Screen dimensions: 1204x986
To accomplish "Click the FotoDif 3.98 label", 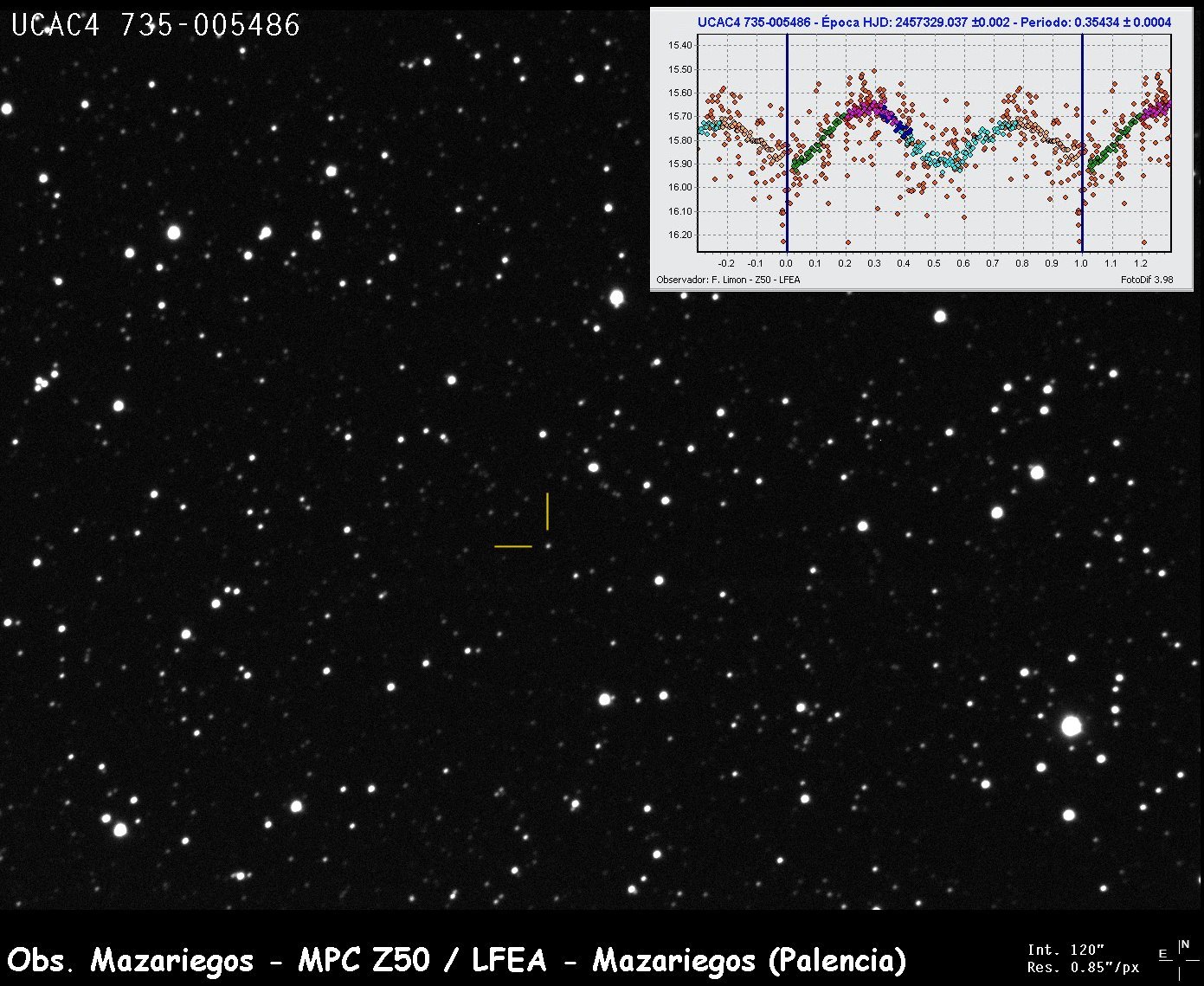I will point(1147,280).
